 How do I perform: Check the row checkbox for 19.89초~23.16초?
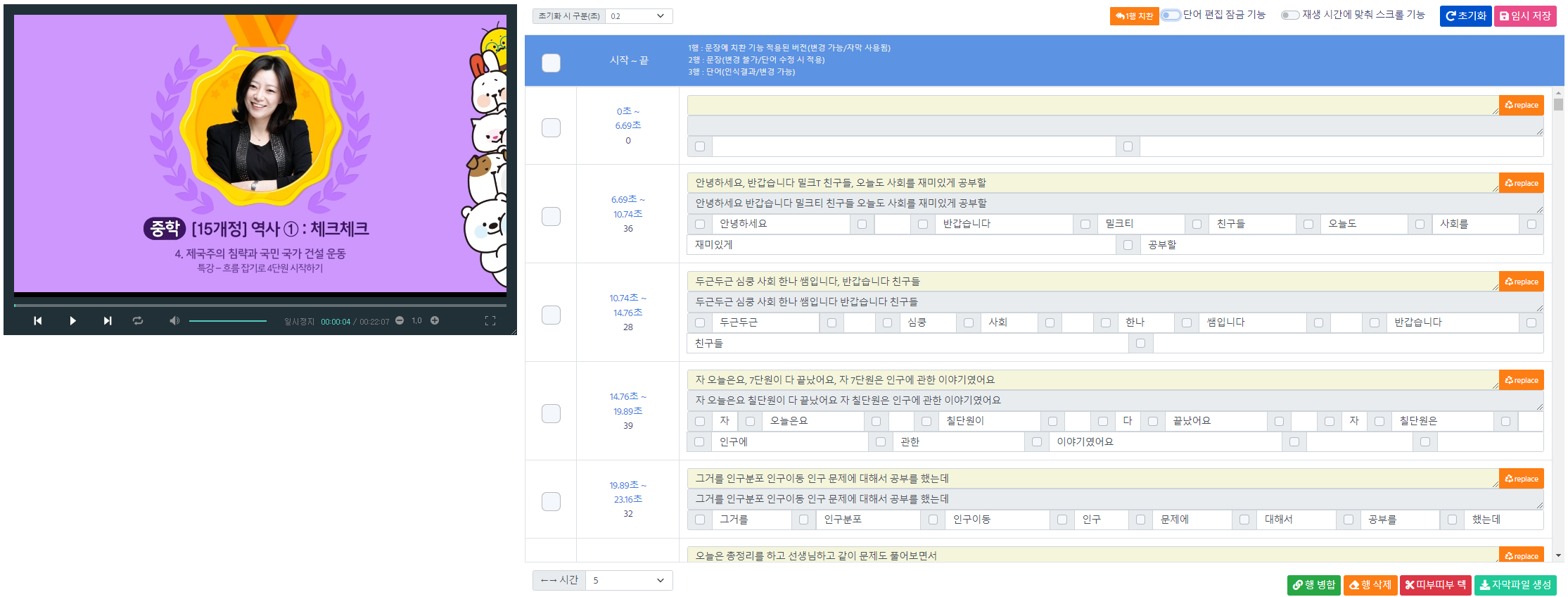pos(551,501)
